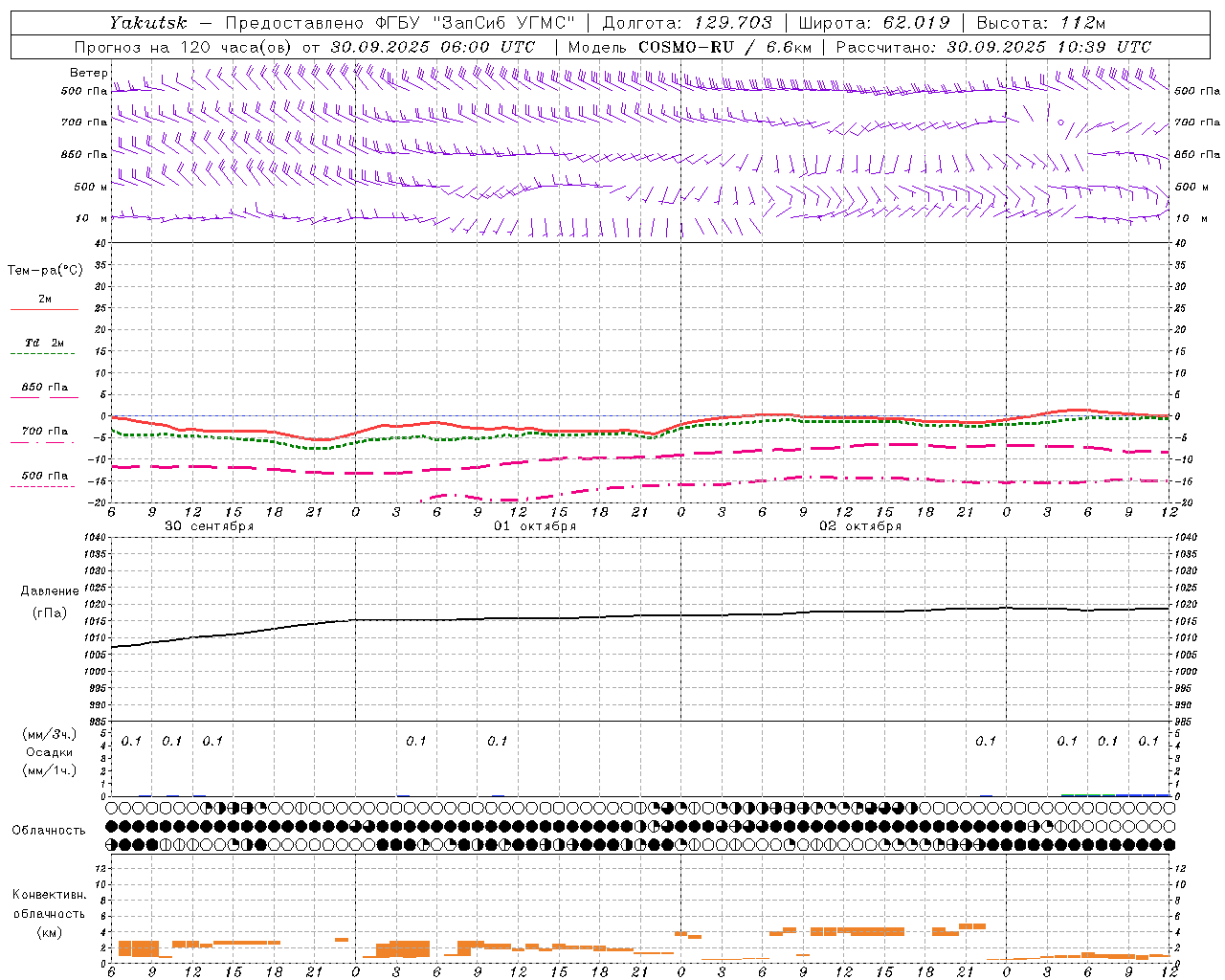Click the 'Осадки' precipitation label
This screenshot has width=1225, height=980.
coord(49,752)
